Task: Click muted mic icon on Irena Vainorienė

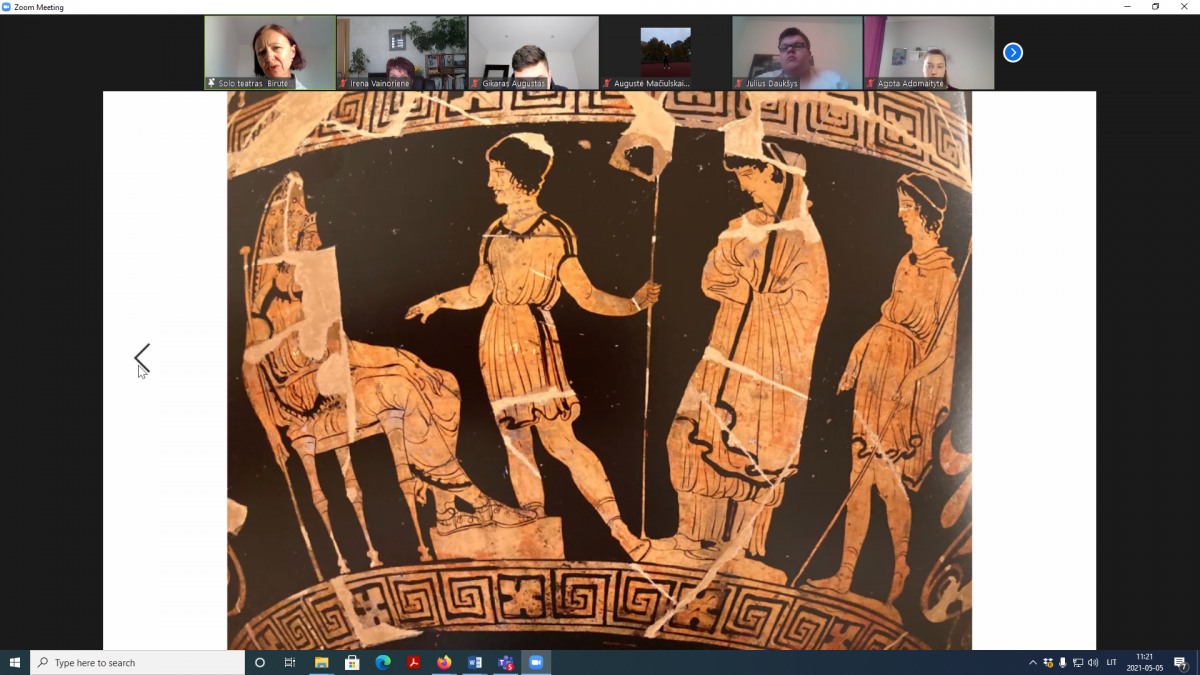Action: tap(344, 83)
